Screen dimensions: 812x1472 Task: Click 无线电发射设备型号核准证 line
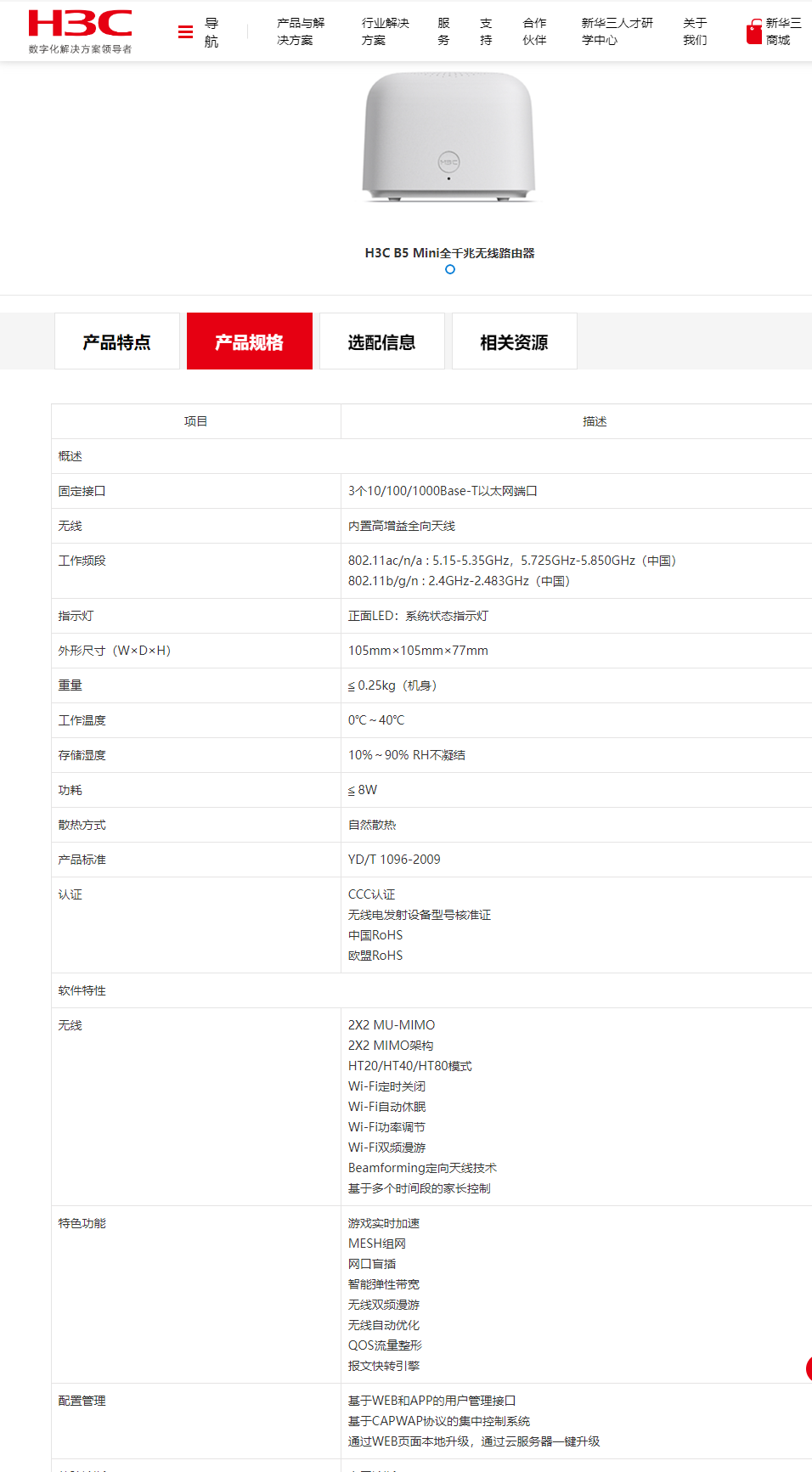point(420,915)
